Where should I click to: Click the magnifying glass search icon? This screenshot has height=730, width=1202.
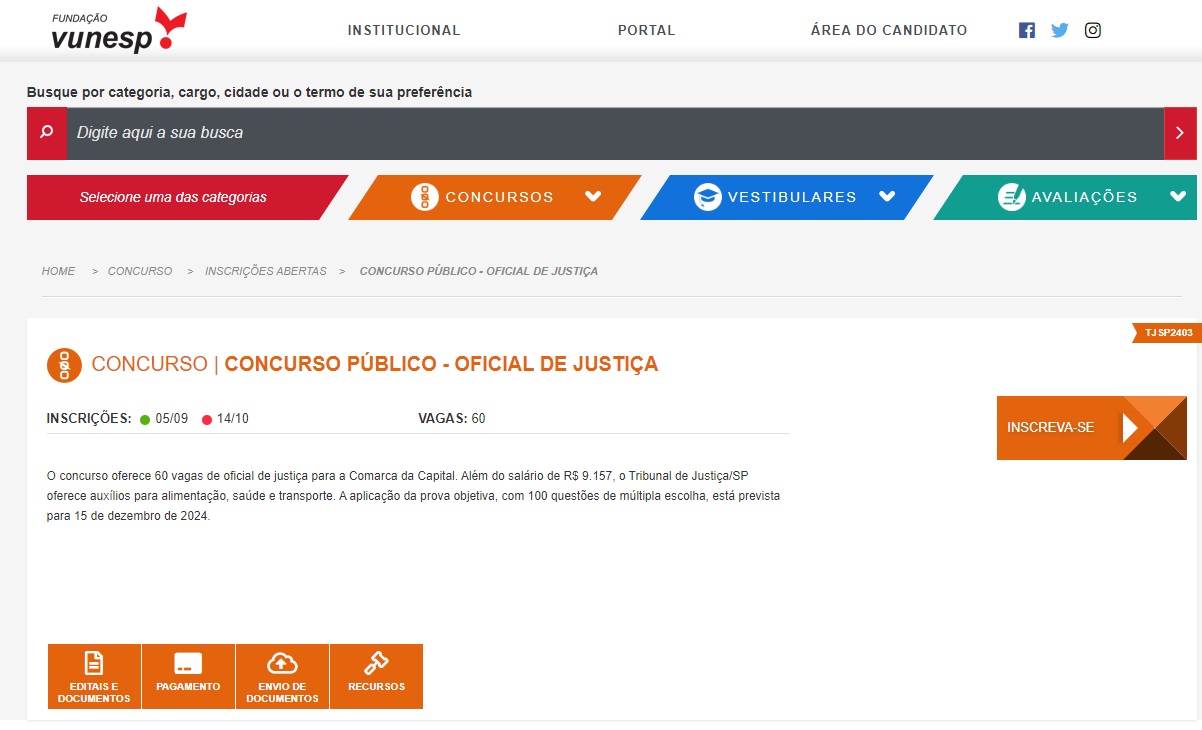[46, 133]
